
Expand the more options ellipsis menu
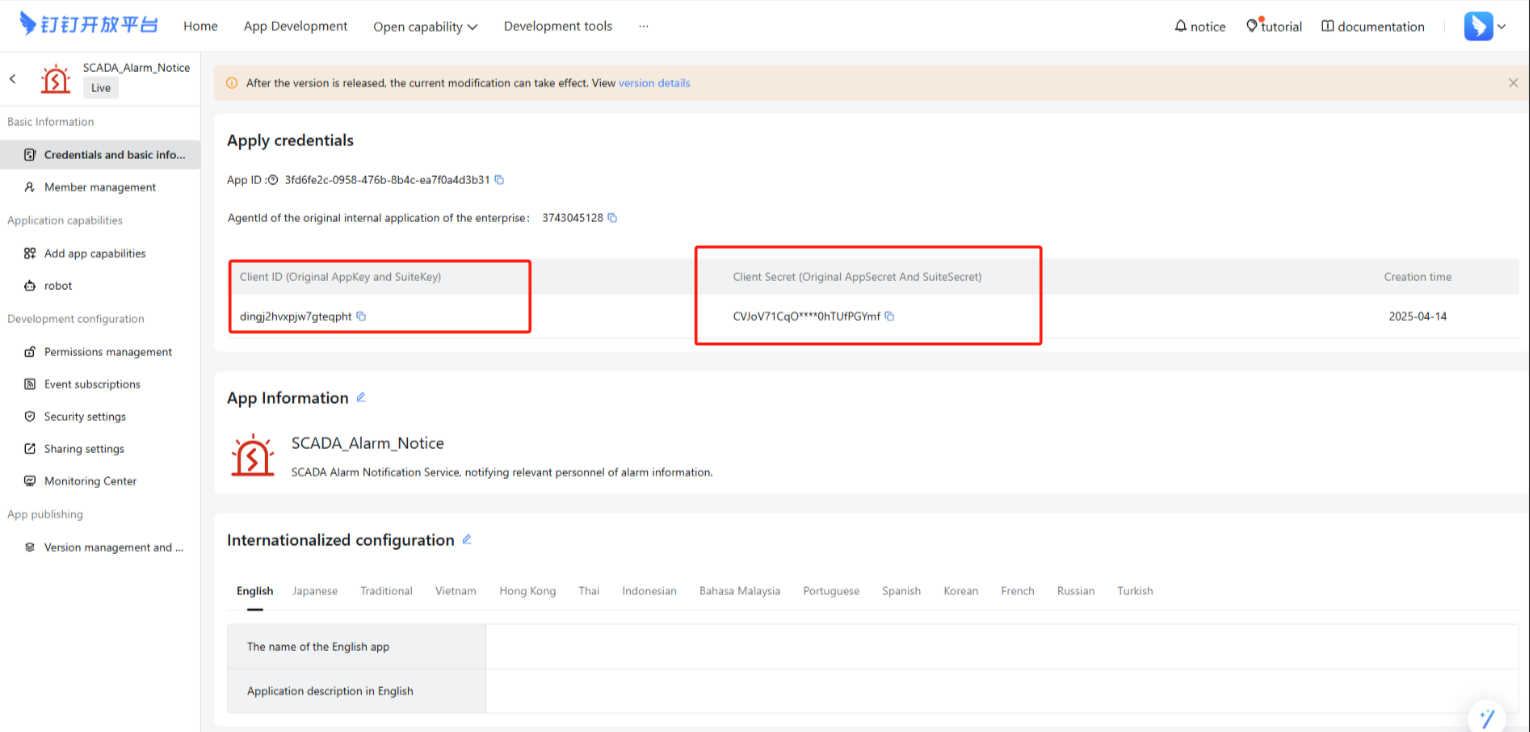(x=643, y=26)
